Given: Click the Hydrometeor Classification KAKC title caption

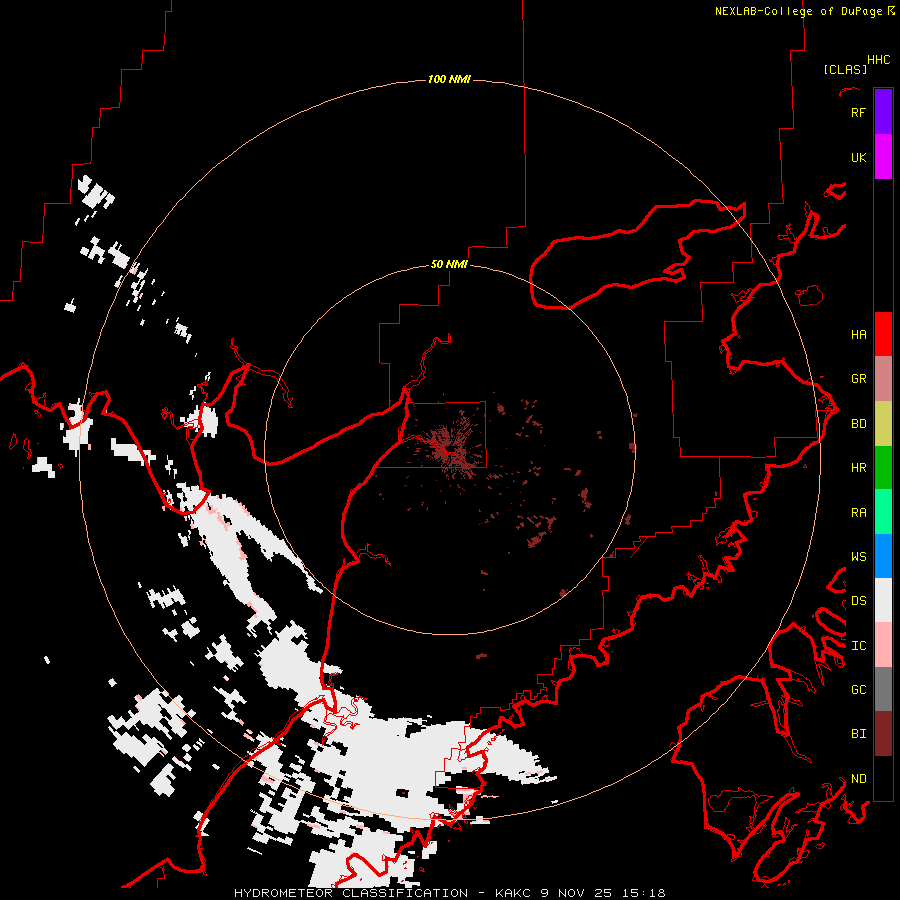Looking at the screenshot, I should [x=449, y=893].
